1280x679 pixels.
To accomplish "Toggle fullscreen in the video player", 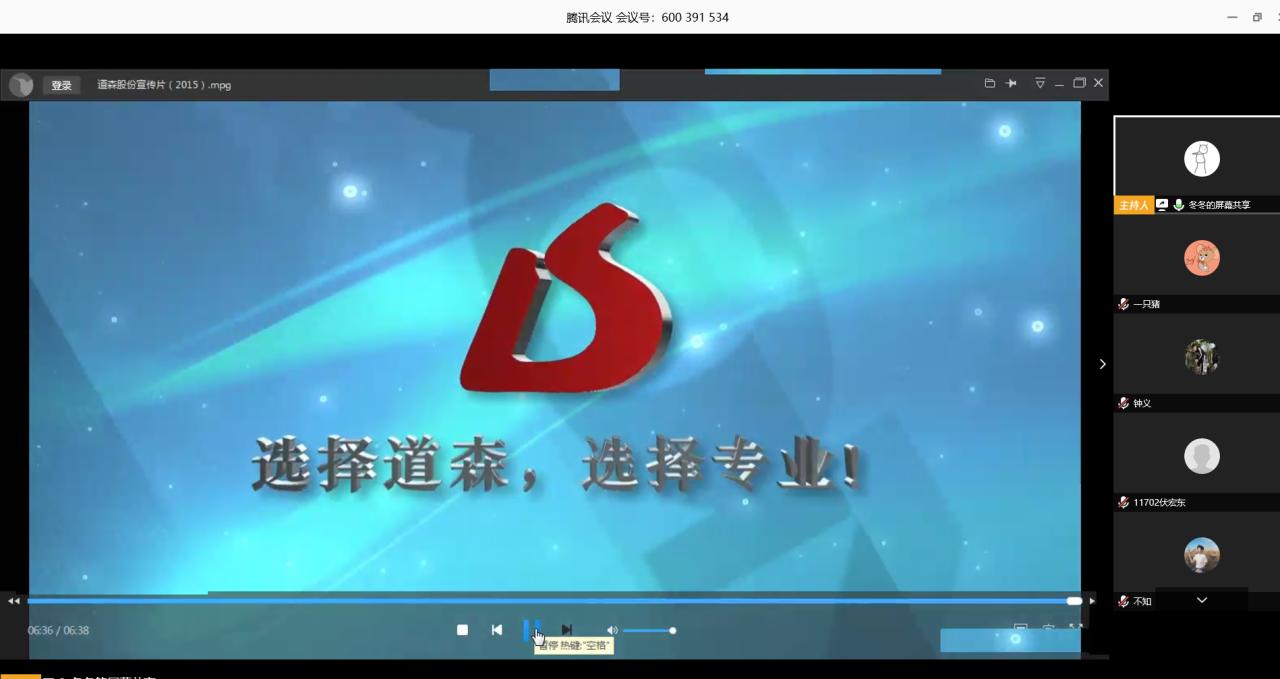I will point(1076,629).
